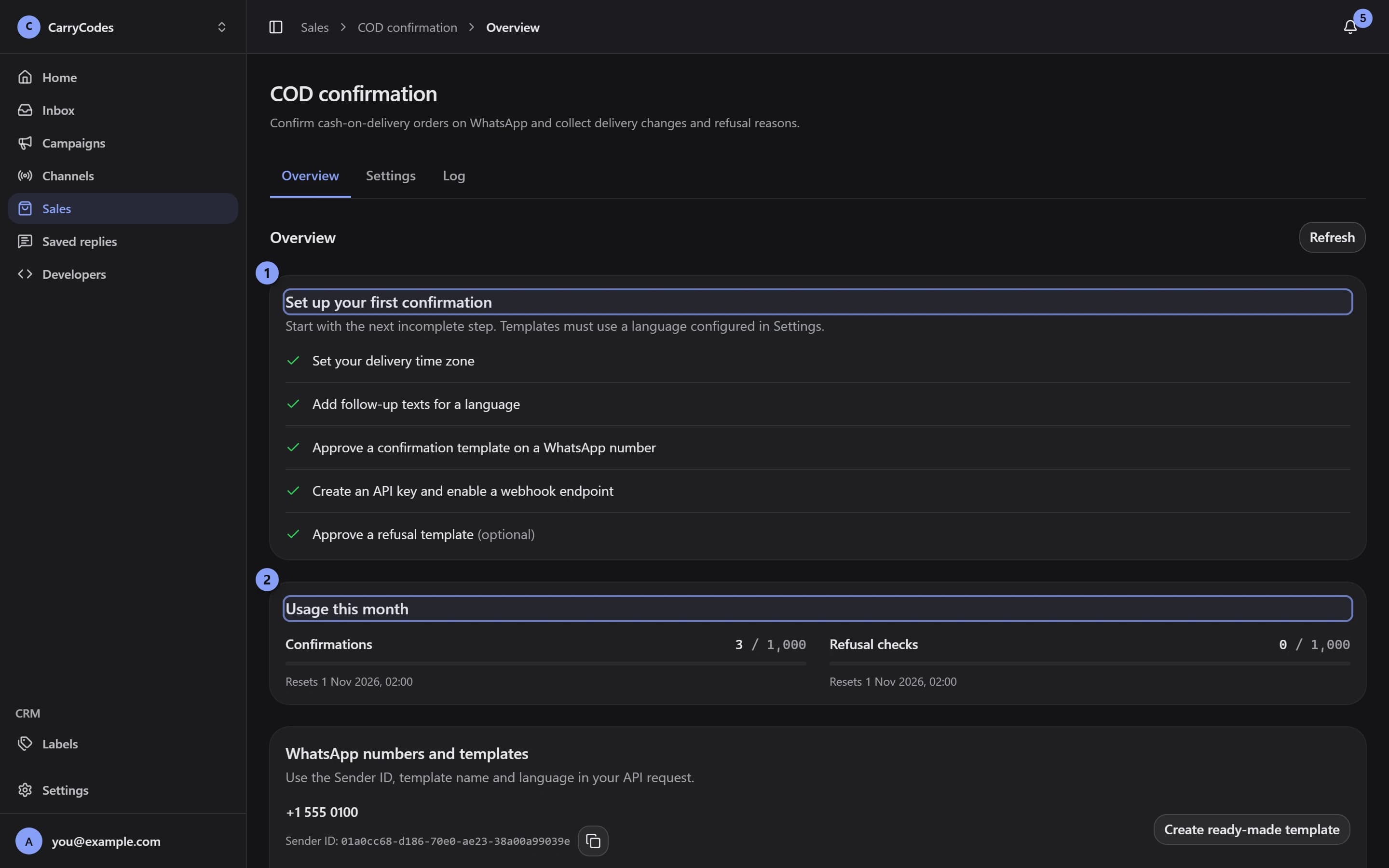This screenshot has width=1389, height=868.
Task: Expand the CarryCodes workspace switcher chevrons
Action: (x=221, y=27)
